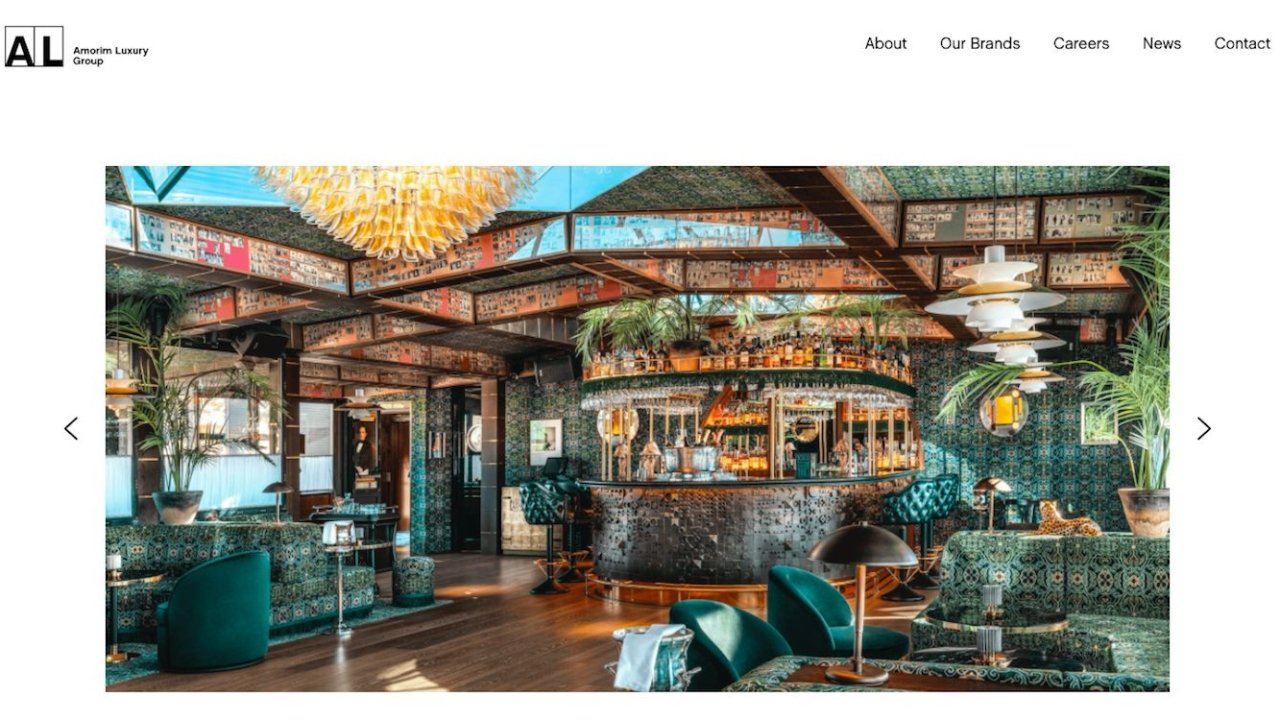Screen dimensions: 1280x720
Task: Select News in the navigation bar
Action: pyautogui.click(x=1162, y=43)
